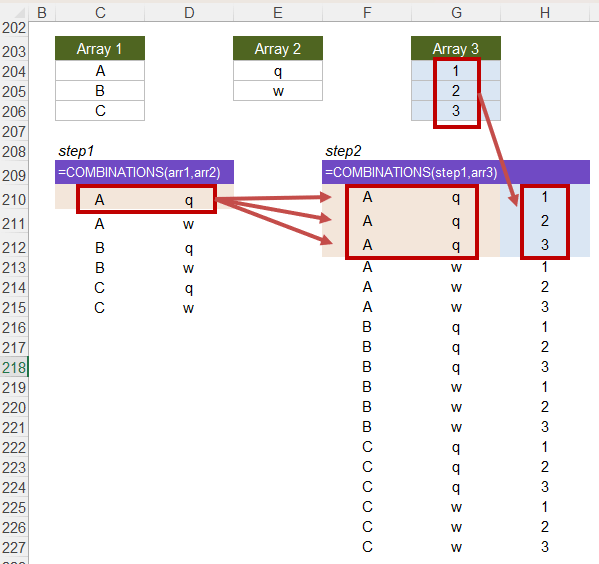Select cell A in row 210 column F
Screen dimensions: 599x564
[367, 197]
